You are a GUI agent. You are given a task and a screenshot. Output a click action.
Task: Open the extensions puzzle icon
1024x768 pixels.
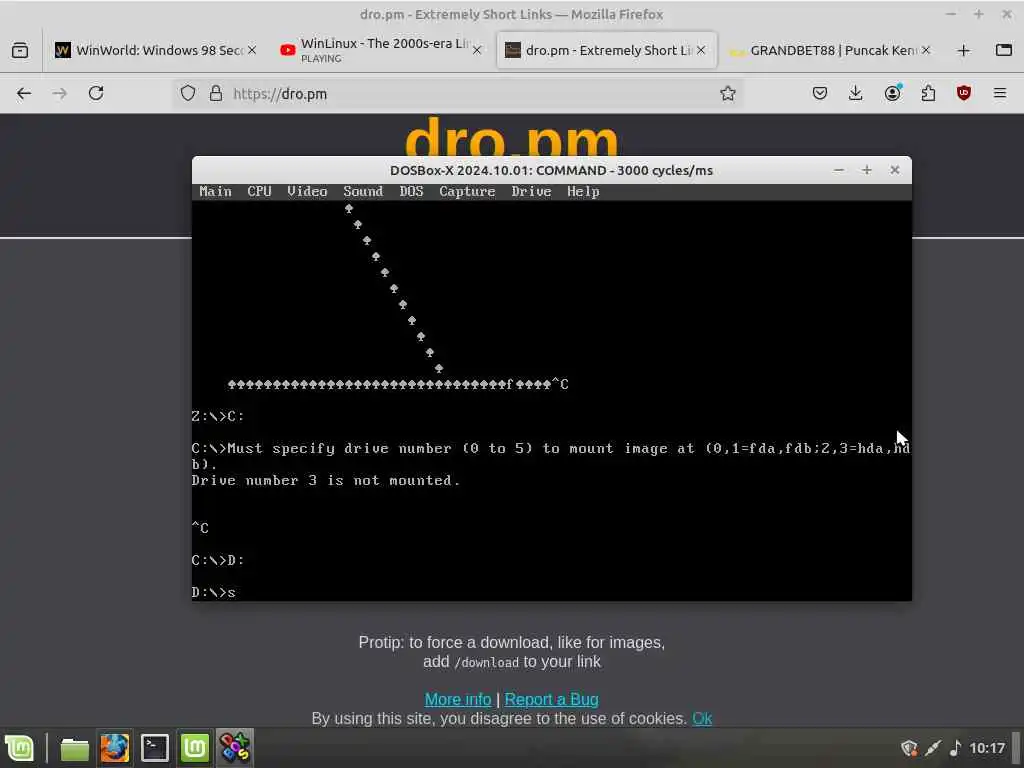[x=928, y=93]
